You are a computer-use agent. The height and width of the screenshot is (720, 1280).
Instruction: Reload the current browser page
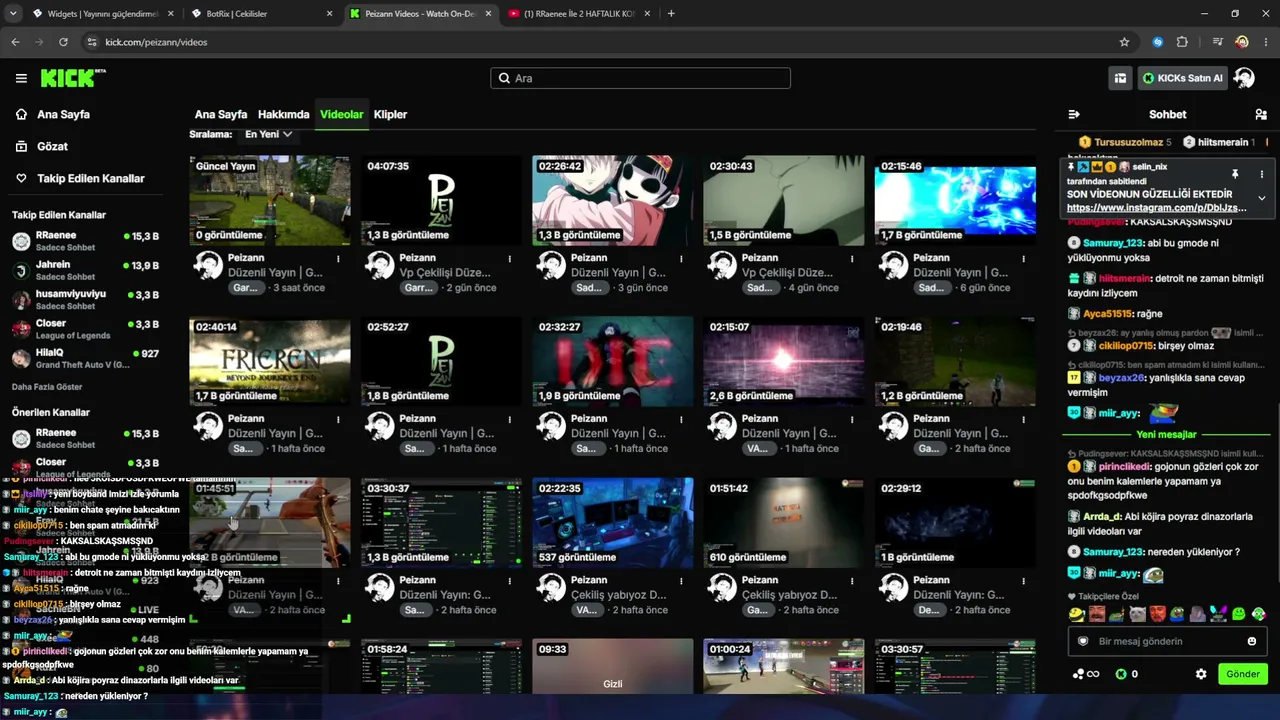pyautogui.click(x=63, y=42)
